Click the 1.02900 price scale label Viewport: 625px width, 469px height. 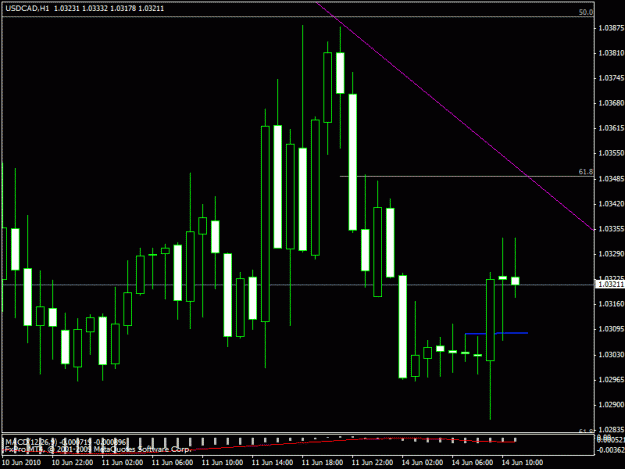pos(611,405)
